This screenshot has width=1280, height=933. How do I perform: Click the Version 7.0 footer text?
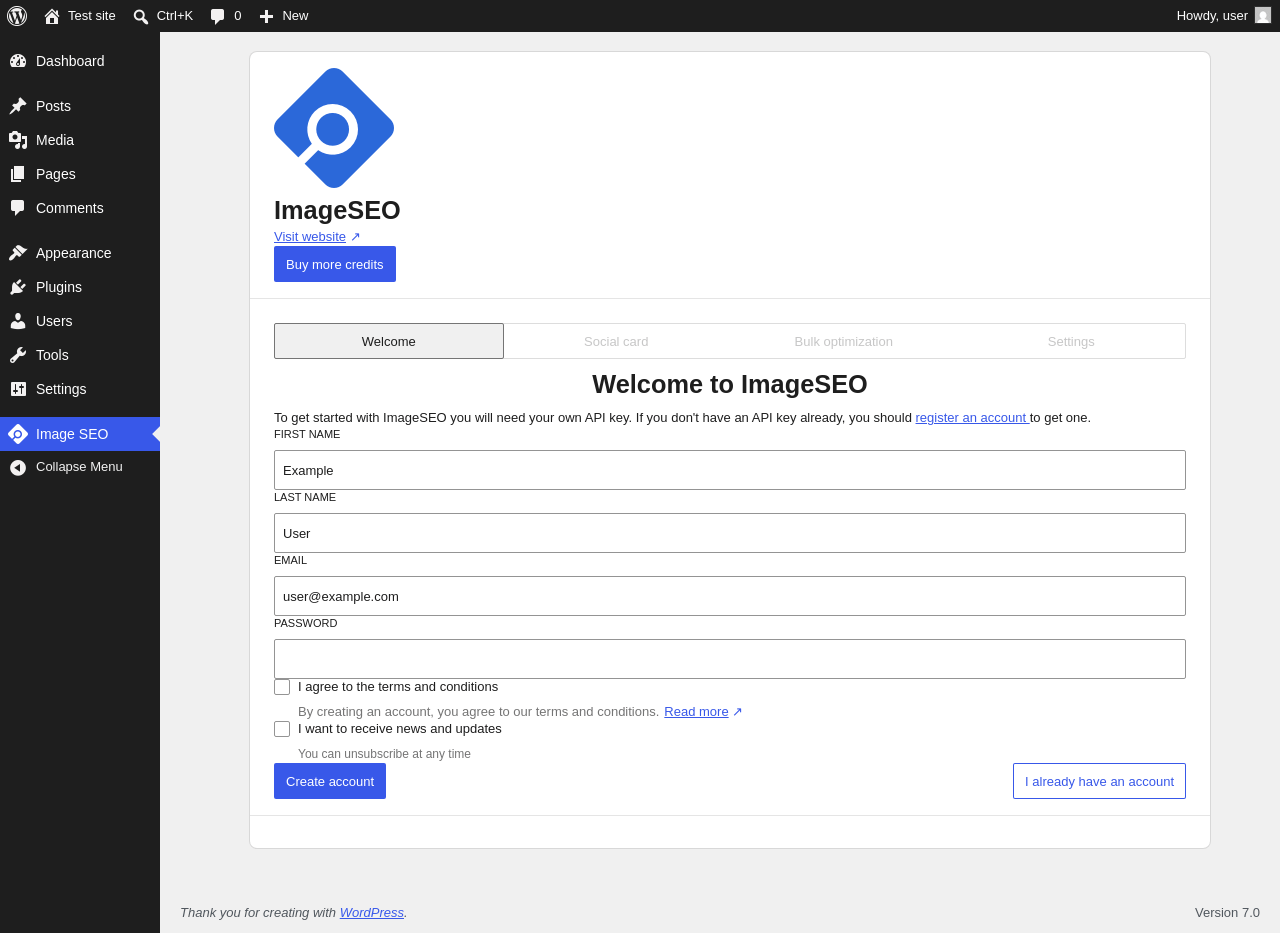pos(1227,912)
